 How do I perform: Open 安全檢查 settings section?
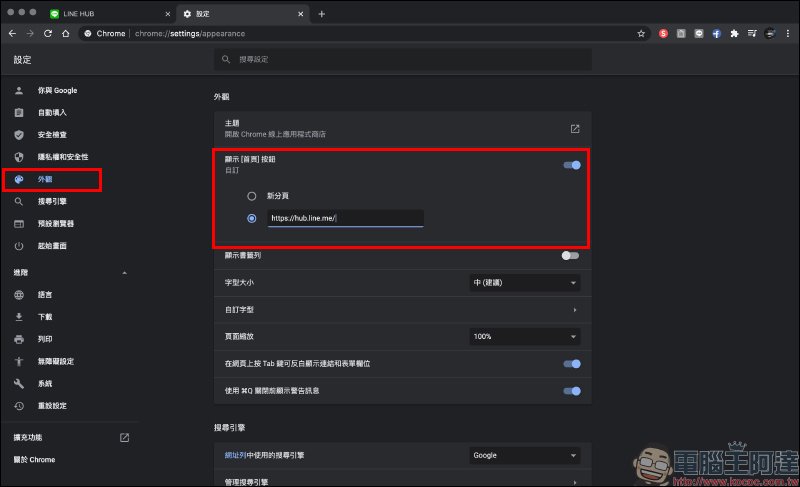click(x=52, y=135)
